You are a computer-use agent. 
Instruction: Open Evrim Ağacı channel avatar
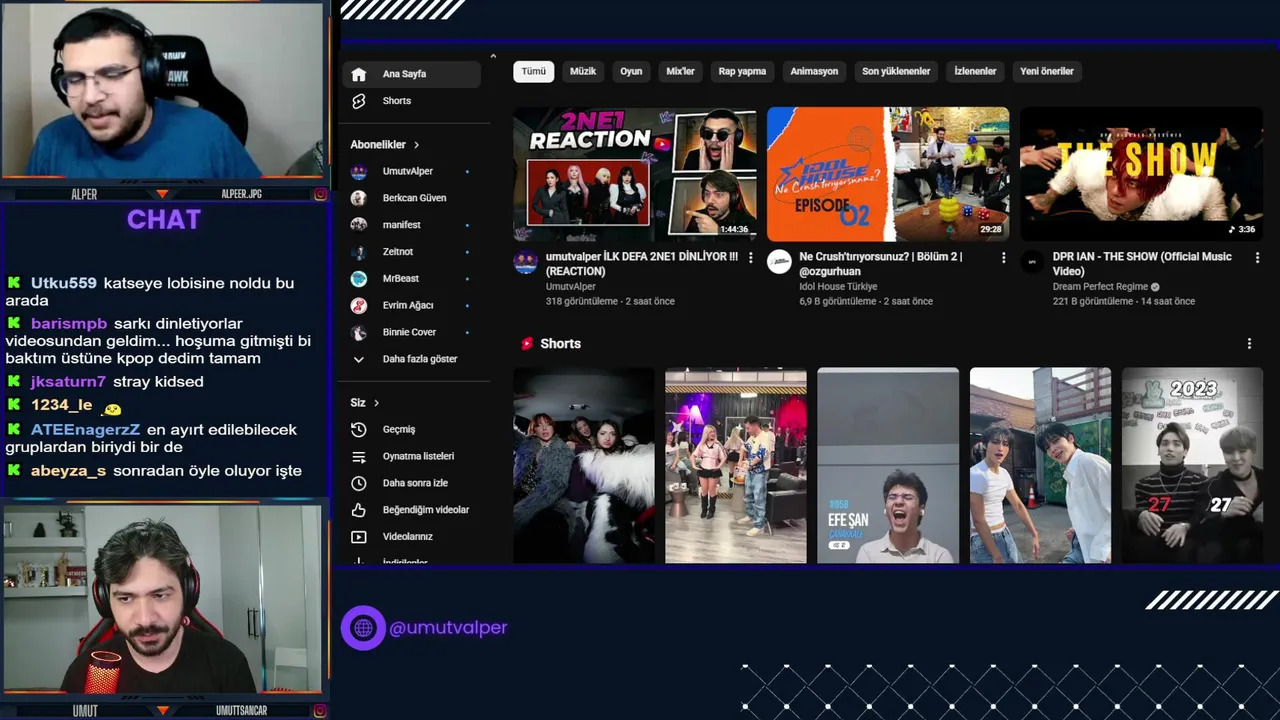coord(359,305)
